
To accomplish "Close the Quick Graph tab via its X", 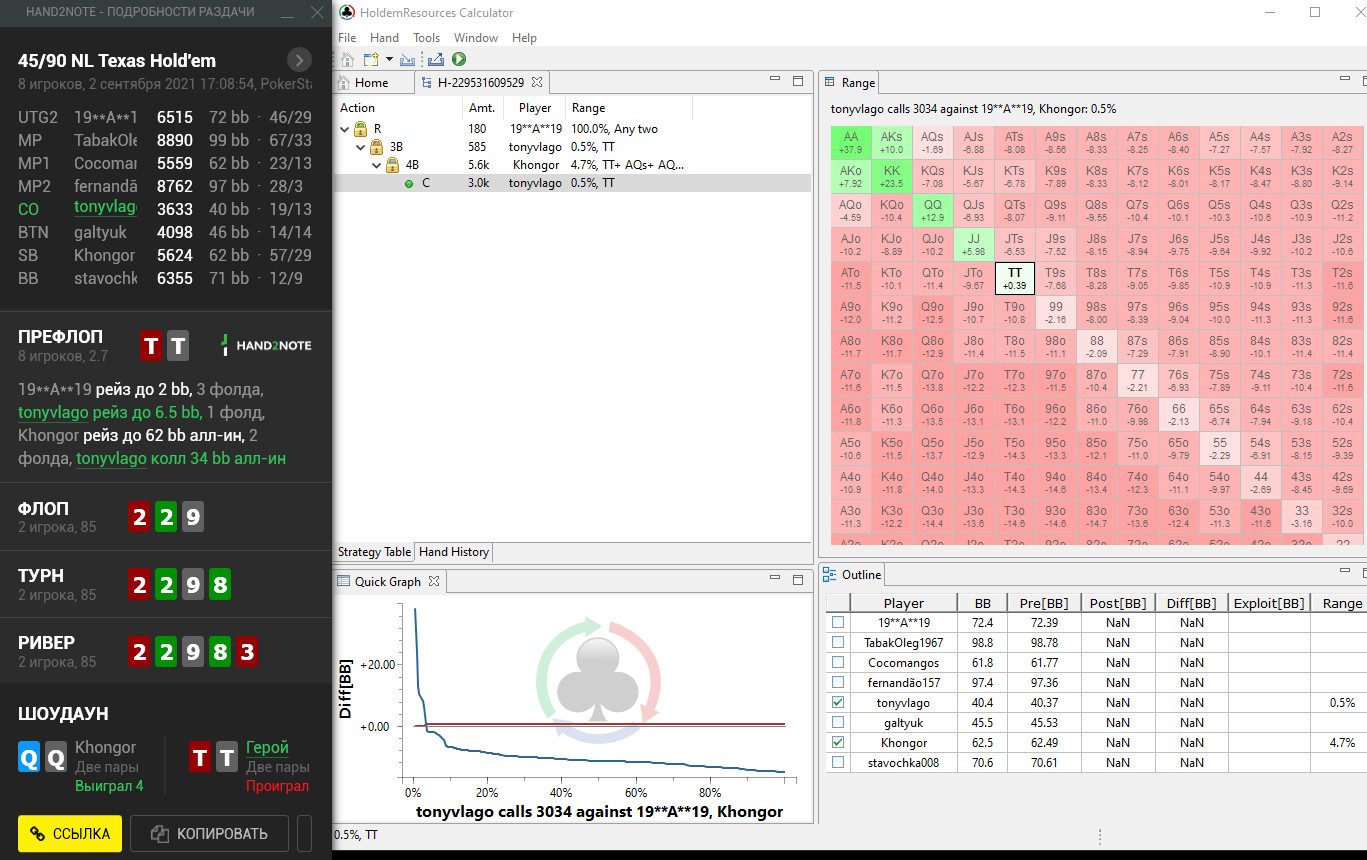I will pos(434,581).
